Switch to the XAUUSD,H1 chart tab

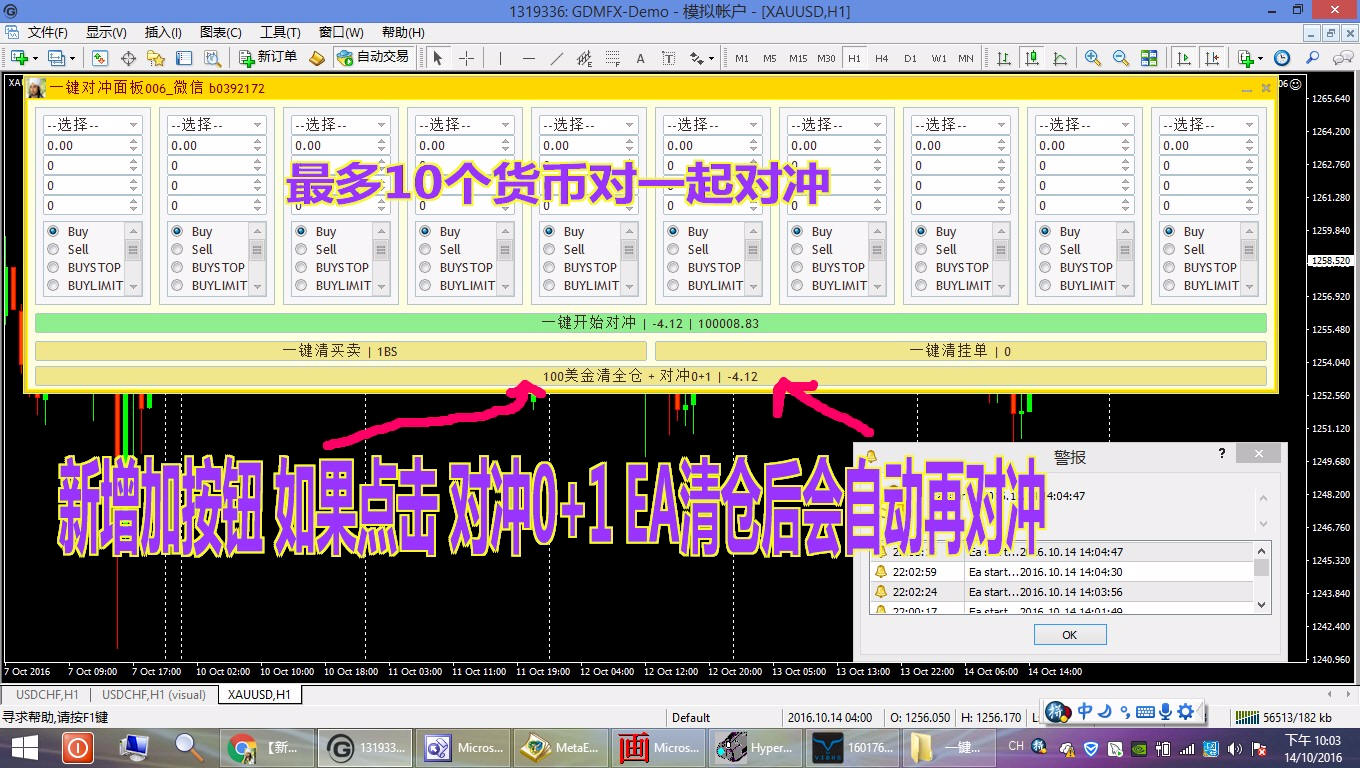[x=259, y=694]
